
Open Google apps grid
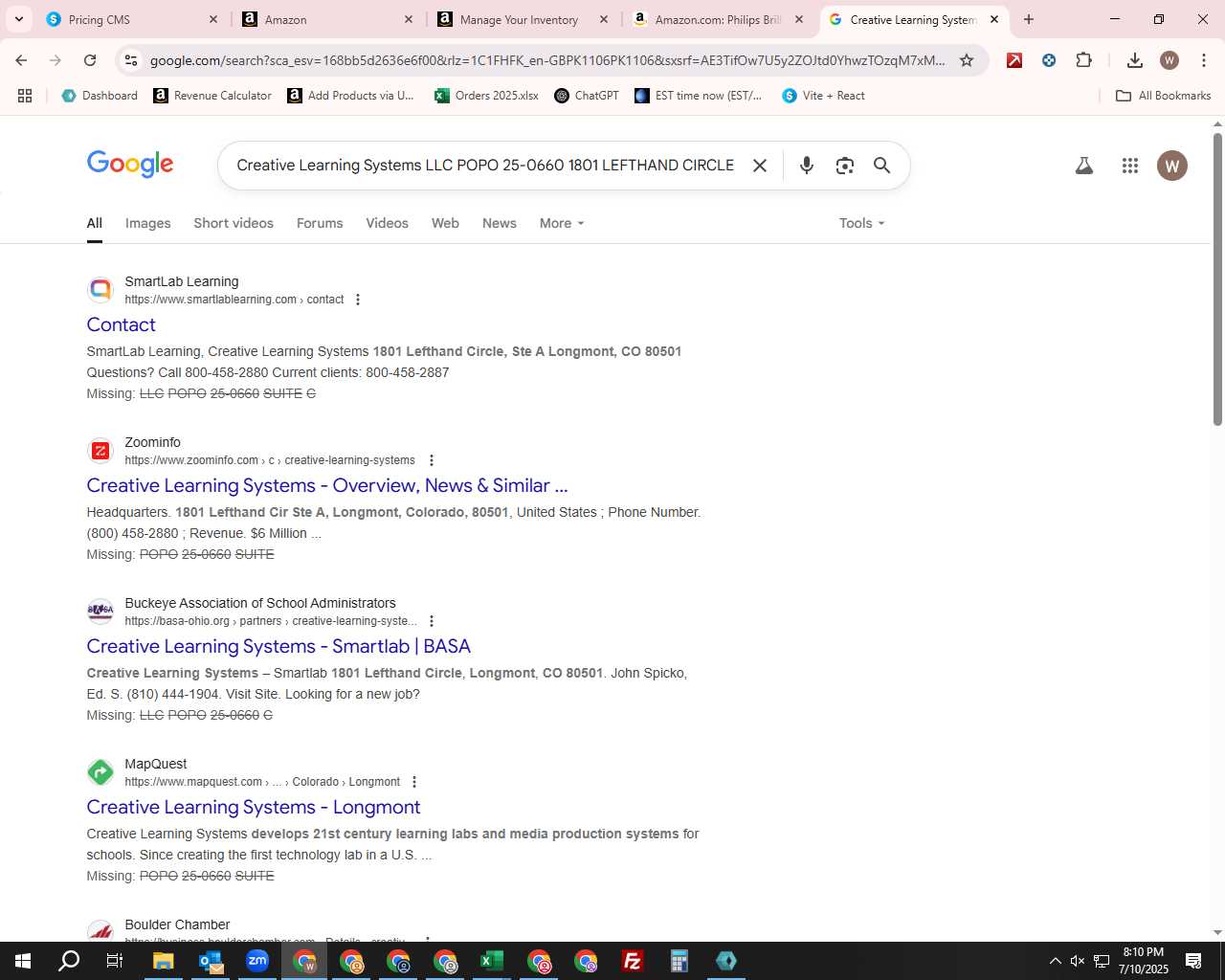[x=1129, y=166]
